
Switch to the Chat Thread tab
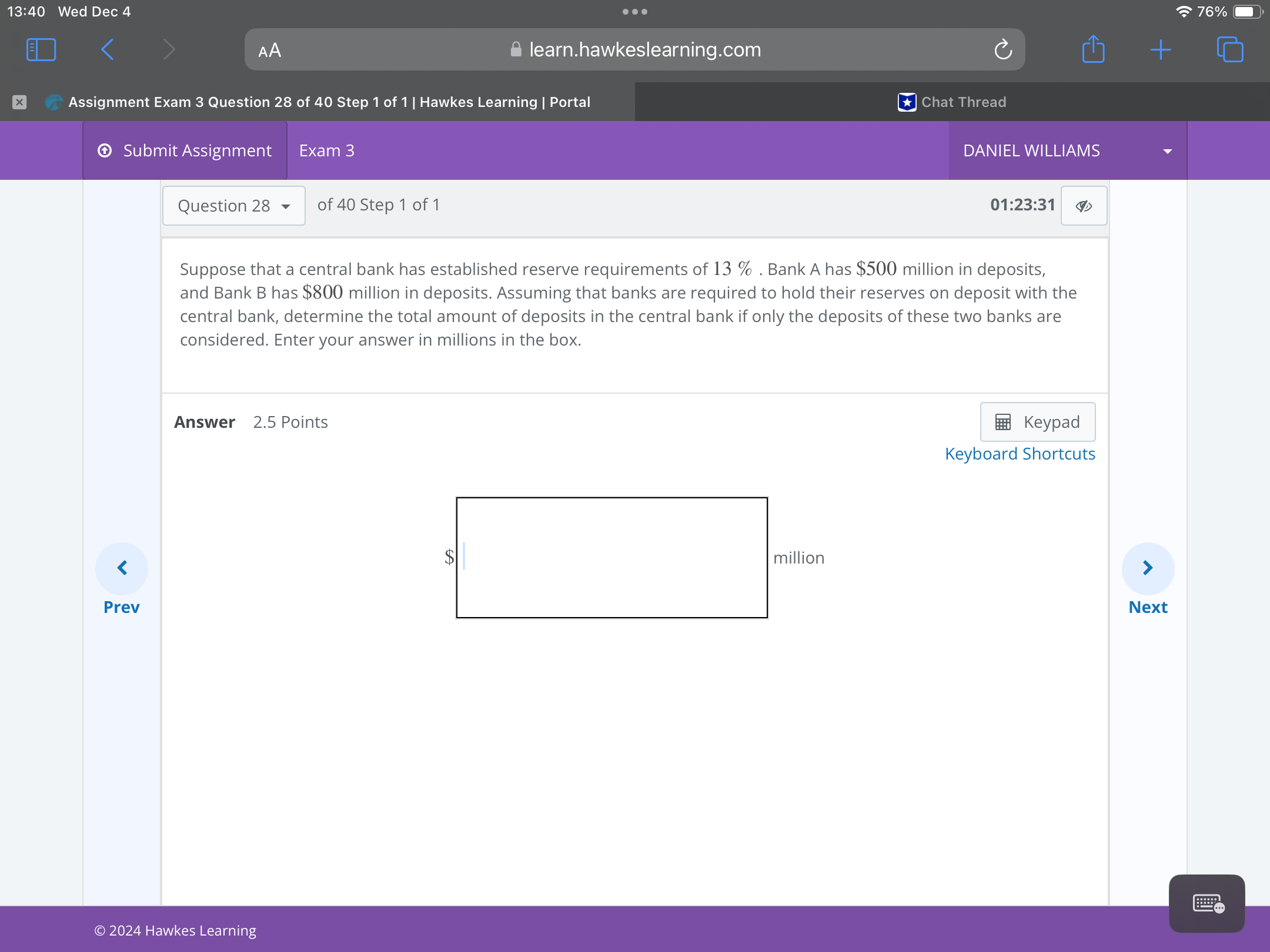click(x=952, y=102)
